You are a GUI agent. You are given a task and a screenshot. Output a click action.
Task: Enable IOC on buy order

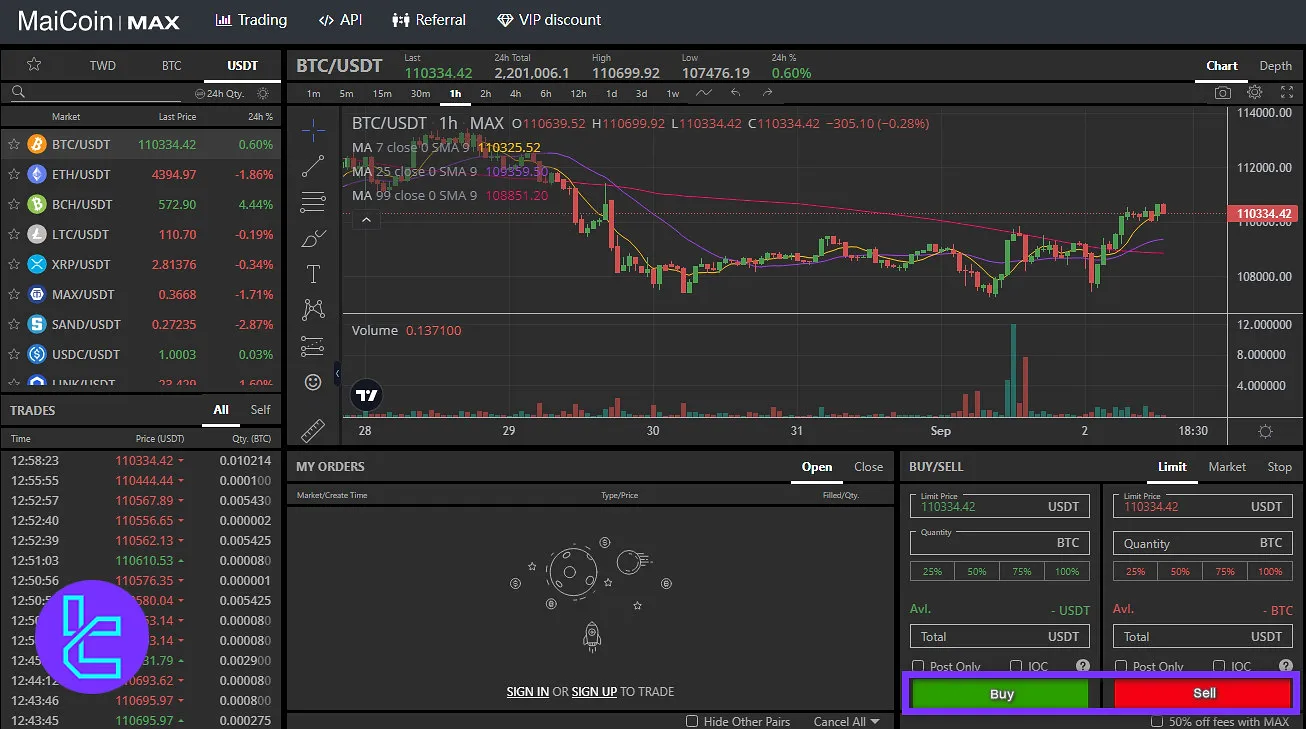point(1016,666)
